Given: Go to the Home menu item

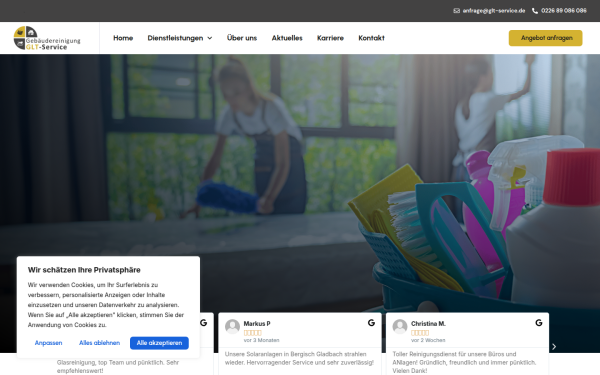Looking at the screenshot, I should [123, 38].
